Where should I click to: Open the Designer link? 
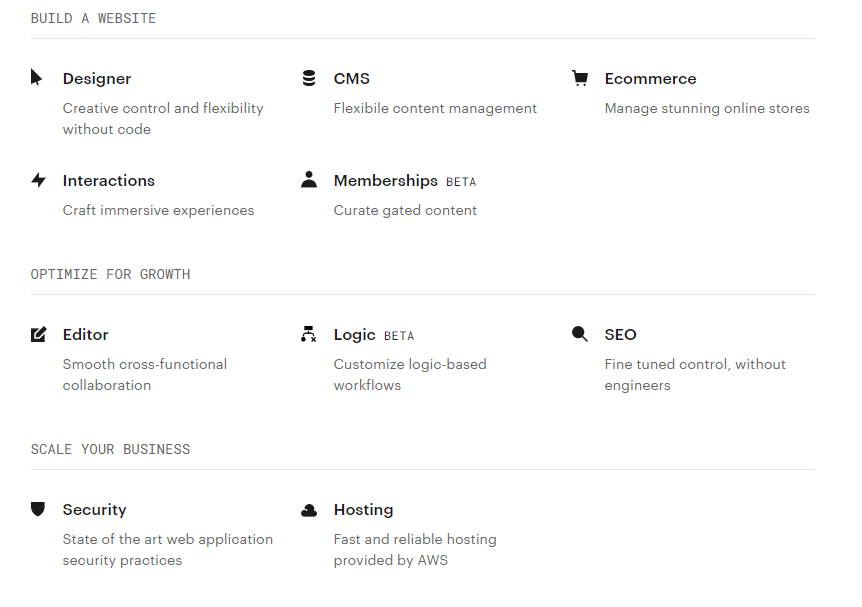point(97,79)
